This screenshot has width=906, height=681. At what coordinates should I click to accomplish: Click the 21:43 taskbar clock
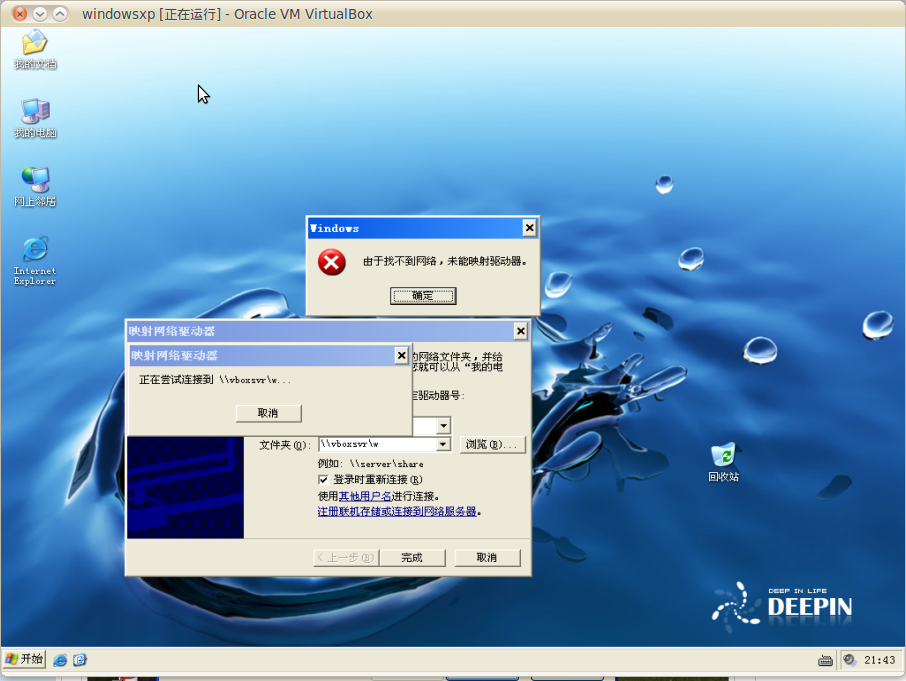879,660
